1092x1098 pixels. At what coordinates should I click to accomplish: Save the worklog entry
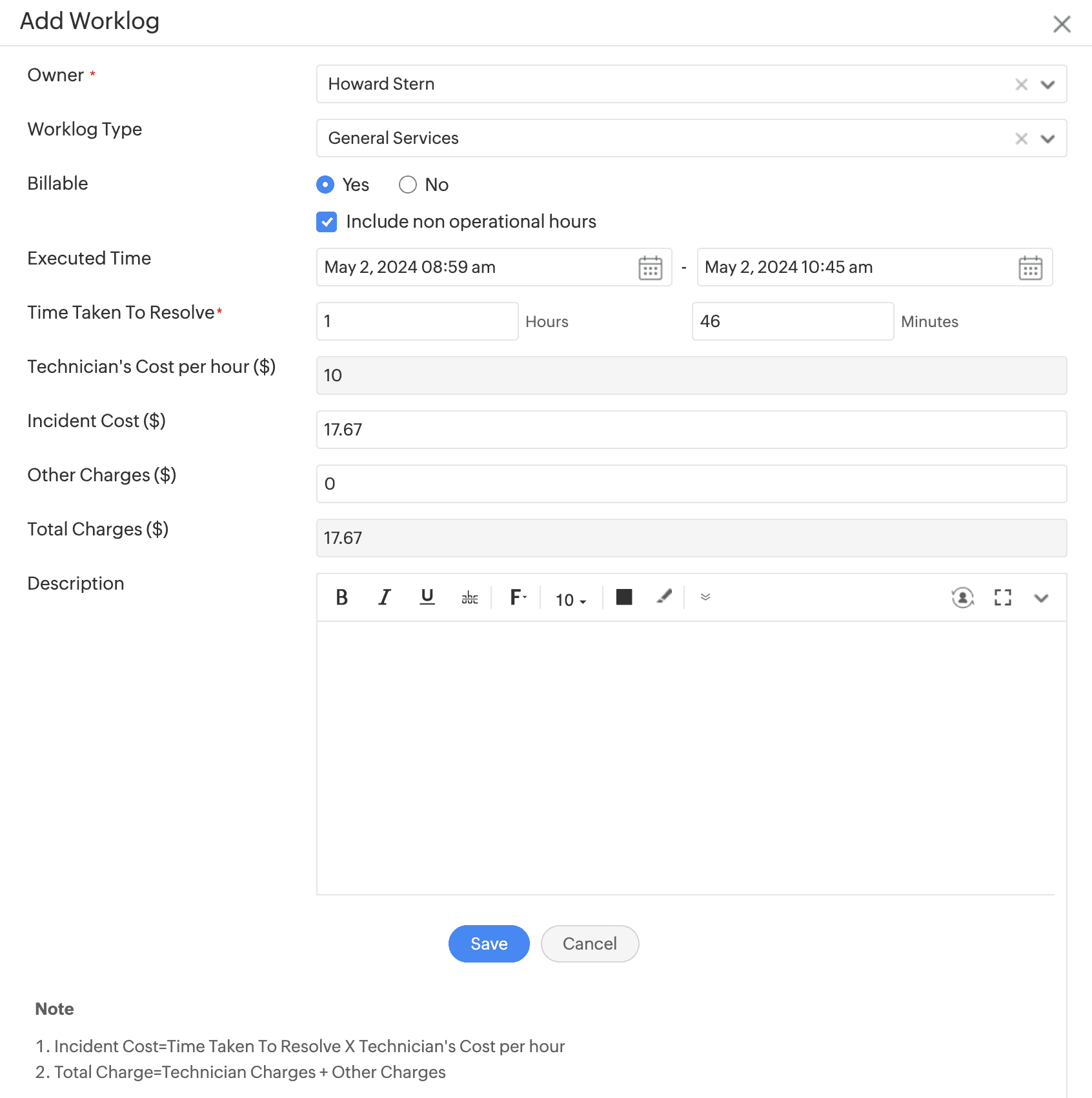[x=489, y=944]
